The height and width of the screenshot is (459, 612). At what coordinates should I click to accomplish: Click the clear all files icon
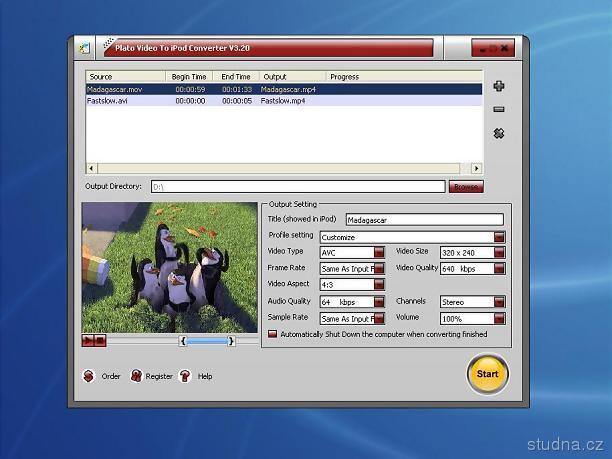(x=498, y=133)
